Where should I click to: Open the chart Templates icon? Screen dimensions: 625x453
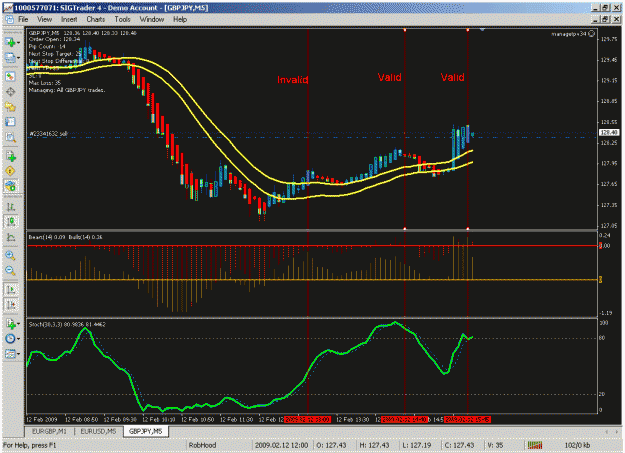(x=10, y=354)
